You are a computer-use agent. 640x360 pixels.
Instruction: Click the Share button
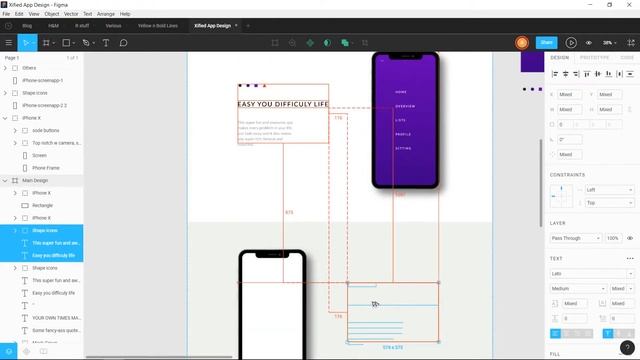click(546, 42)
